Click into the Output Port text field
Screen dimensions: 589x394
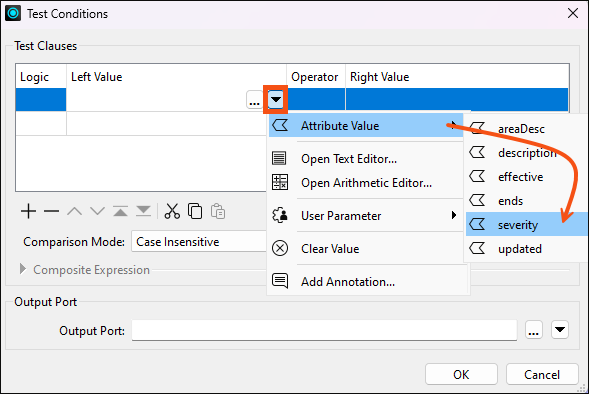(324, 331)
